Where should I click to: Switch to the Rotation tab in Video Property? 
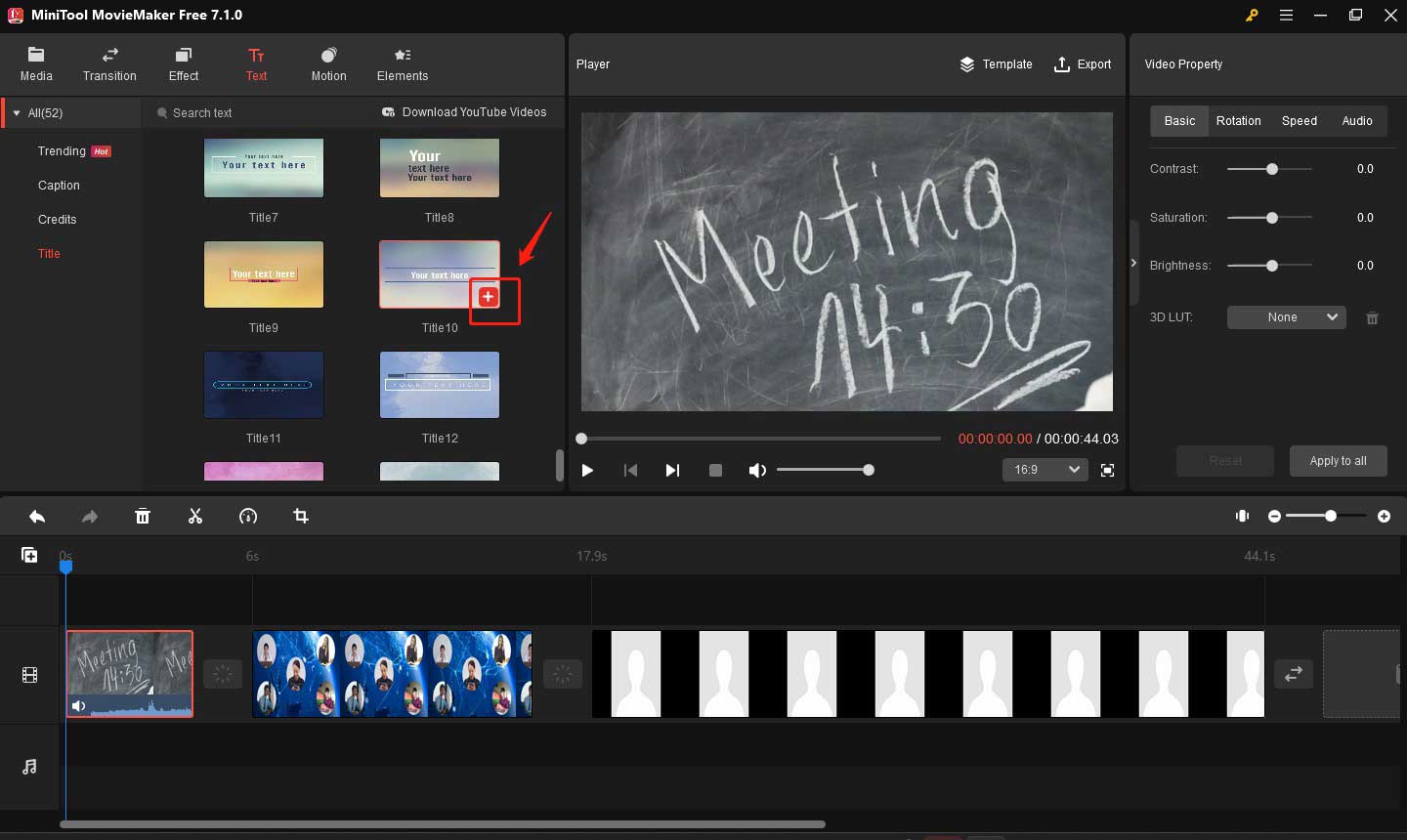point(1238,120)
